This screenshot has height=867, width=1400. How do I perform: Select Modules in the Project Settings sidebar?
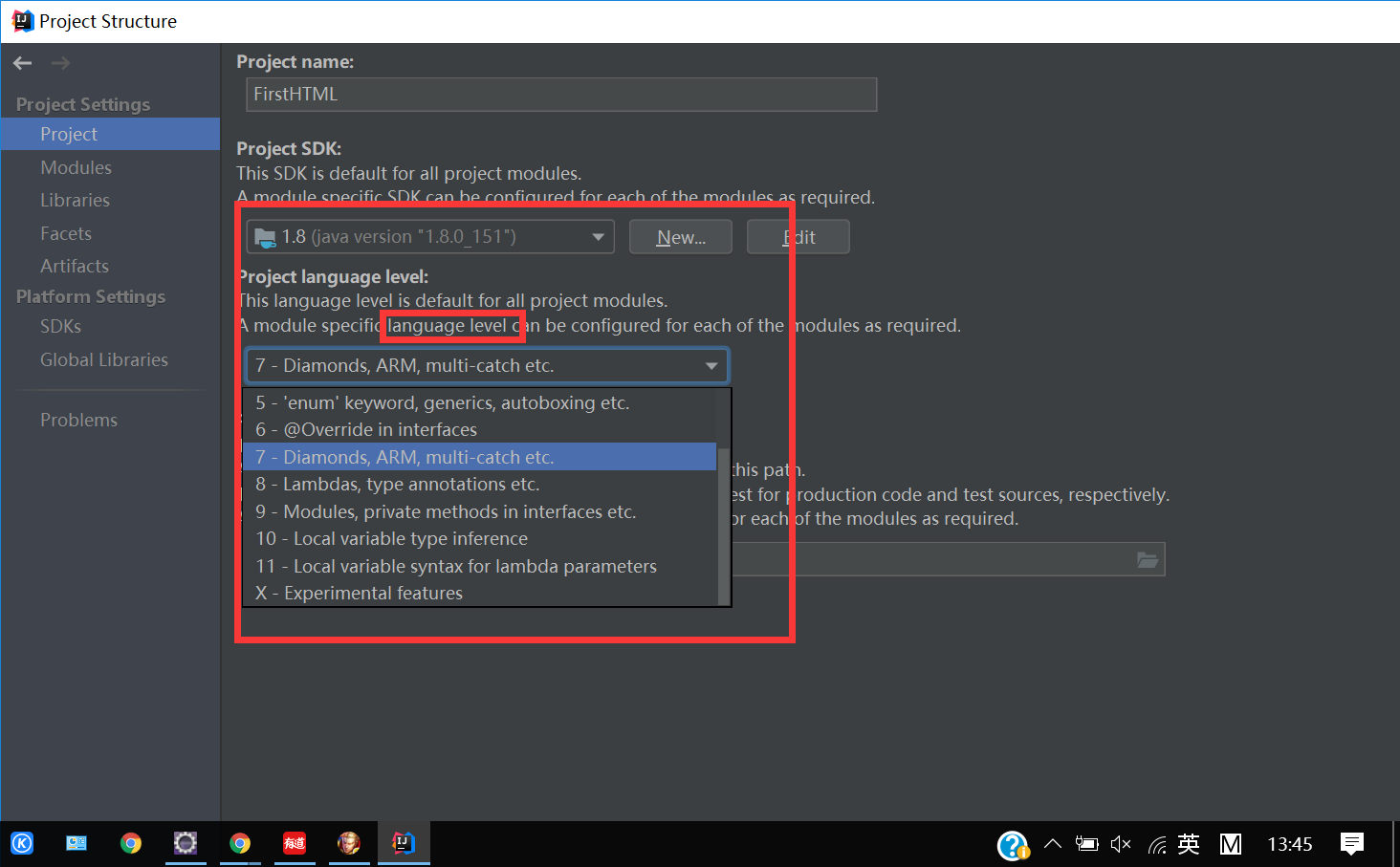pyautogui.click(x=77, y=166)
